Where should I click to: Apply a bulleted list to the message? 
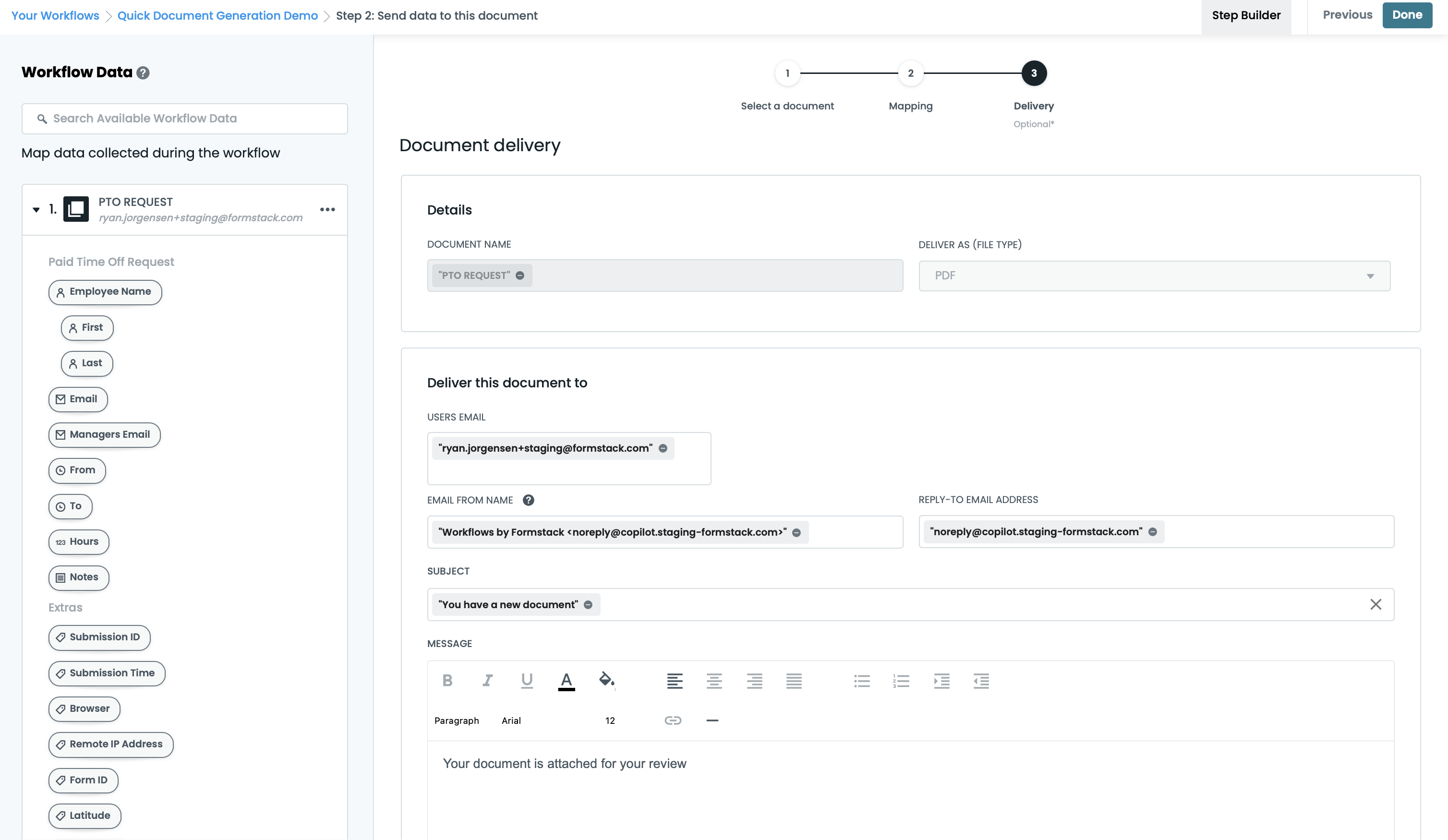(861, 682)
